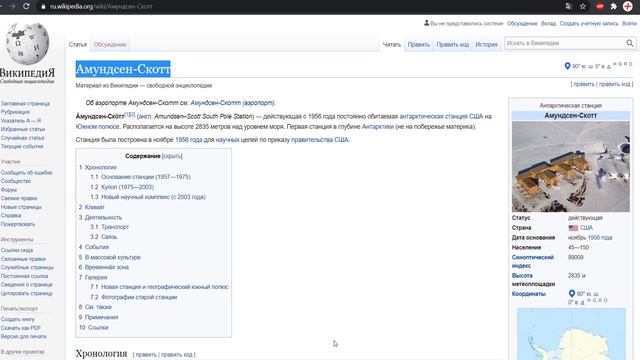Click the translate page icon in address bar
The image size is (640, 360).
coord(569,6)
